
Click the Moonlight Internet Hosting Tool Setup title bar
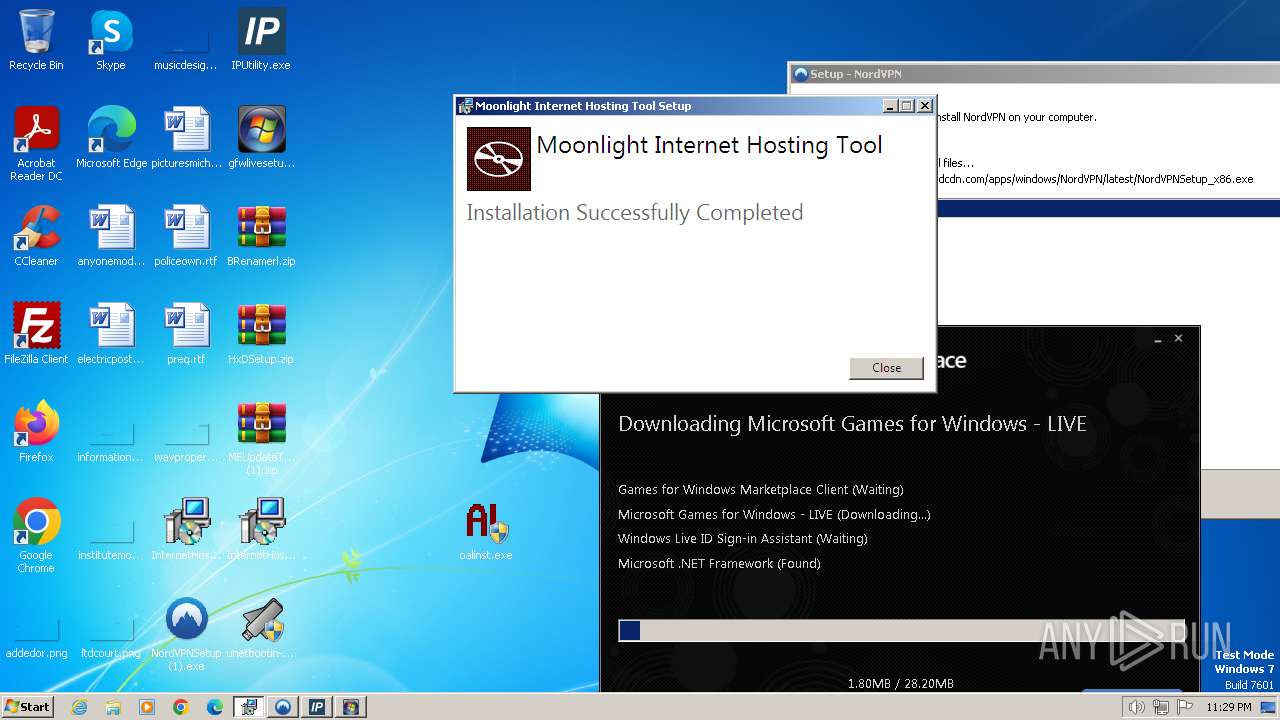(x=668, y=106)
